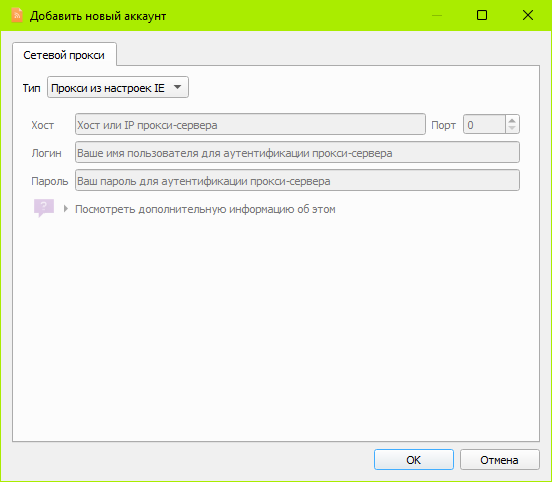Viewport: 552px width, 482px height.
Task: Click the Хост label
Action: (43, 125)
